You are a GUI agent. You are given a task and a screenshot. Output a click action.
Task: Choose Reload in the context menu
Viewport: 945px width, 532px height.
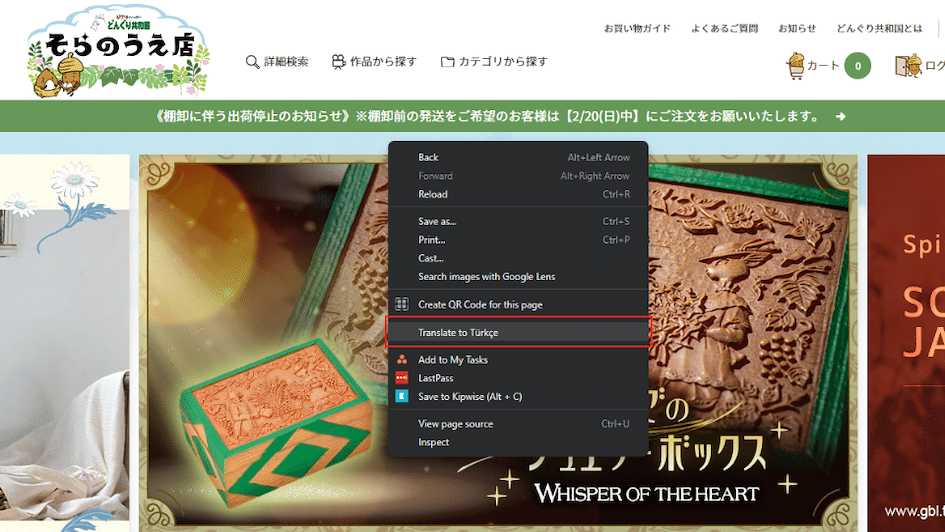[x=518, y=194]
